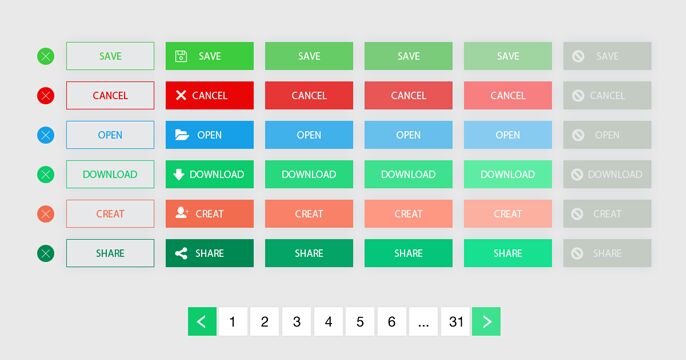This screenshot has height=360, width=686.
Task: Click the palest salmon solid CREAT button
Action: pos(508,213)
